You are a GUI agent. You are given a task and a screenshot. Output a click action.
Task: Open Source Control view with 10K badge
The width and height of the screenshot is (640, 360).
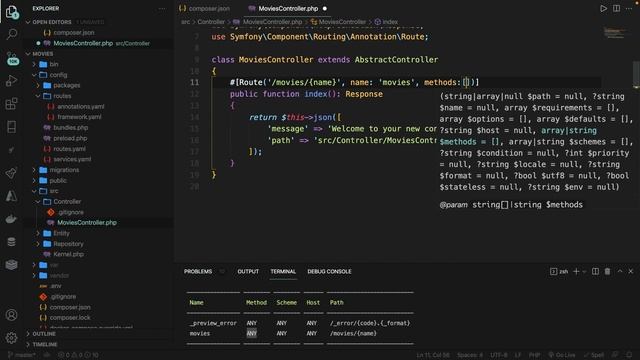[x=12, y=58]
